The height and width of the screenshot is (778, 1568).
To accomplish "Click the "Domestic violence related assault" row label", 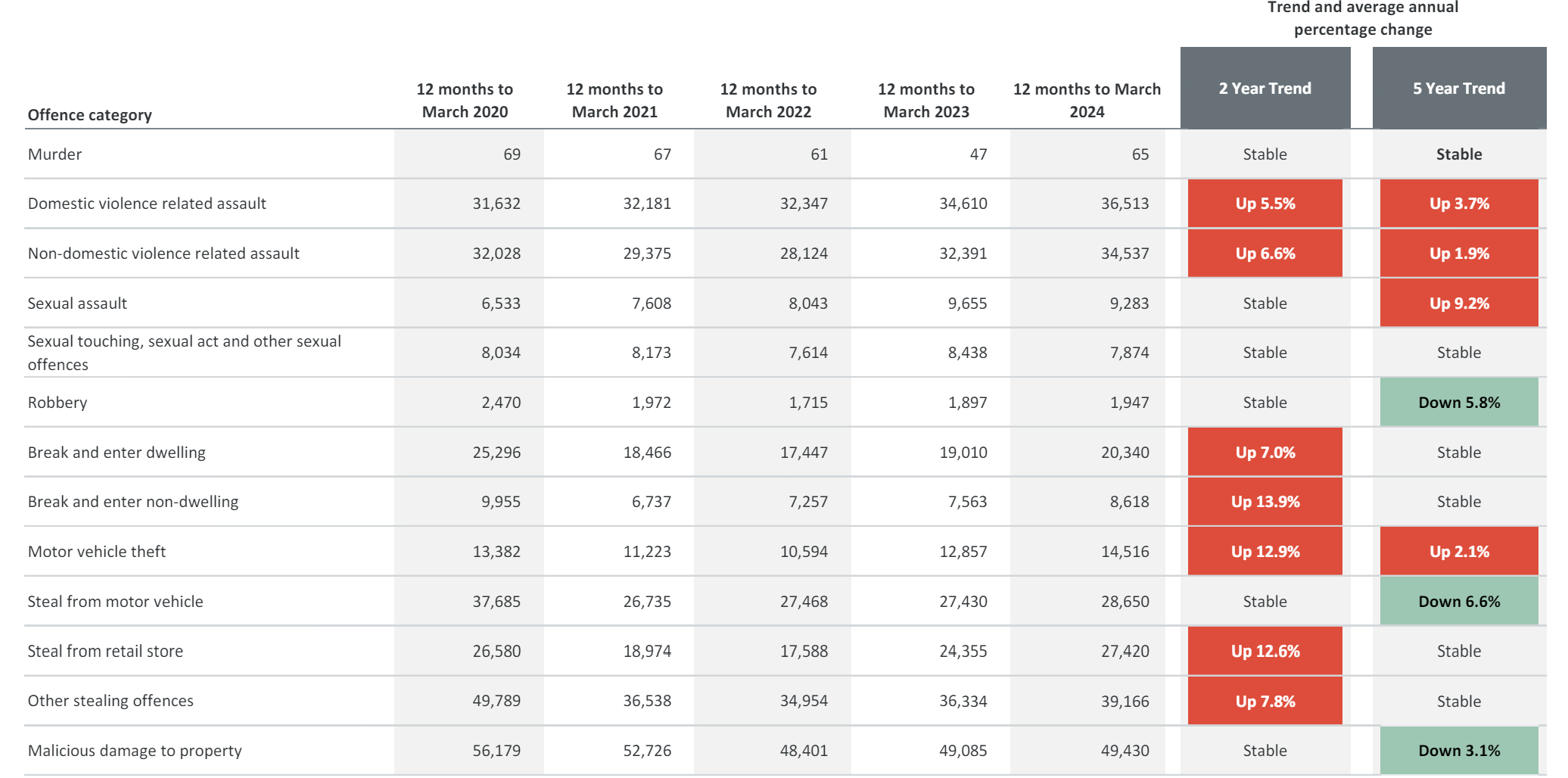I will (x=147, y=204).
